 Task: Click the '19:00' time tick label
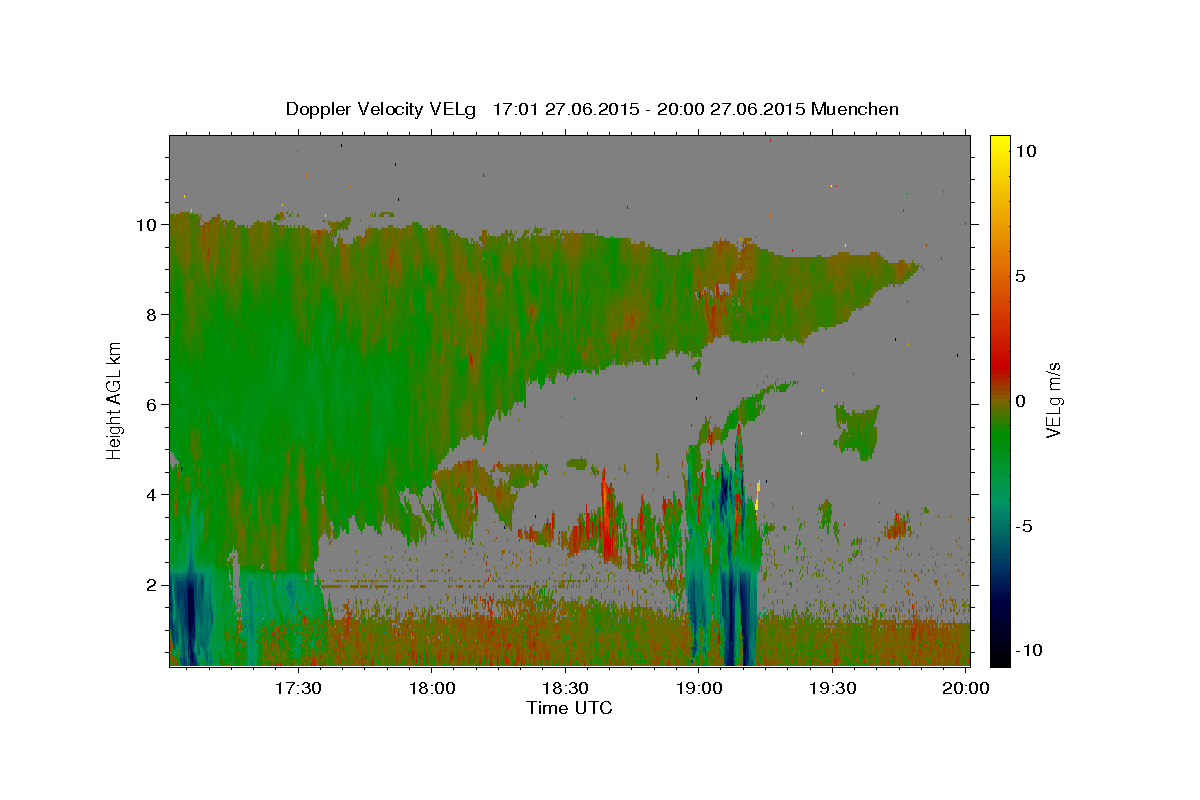(699, 688)
